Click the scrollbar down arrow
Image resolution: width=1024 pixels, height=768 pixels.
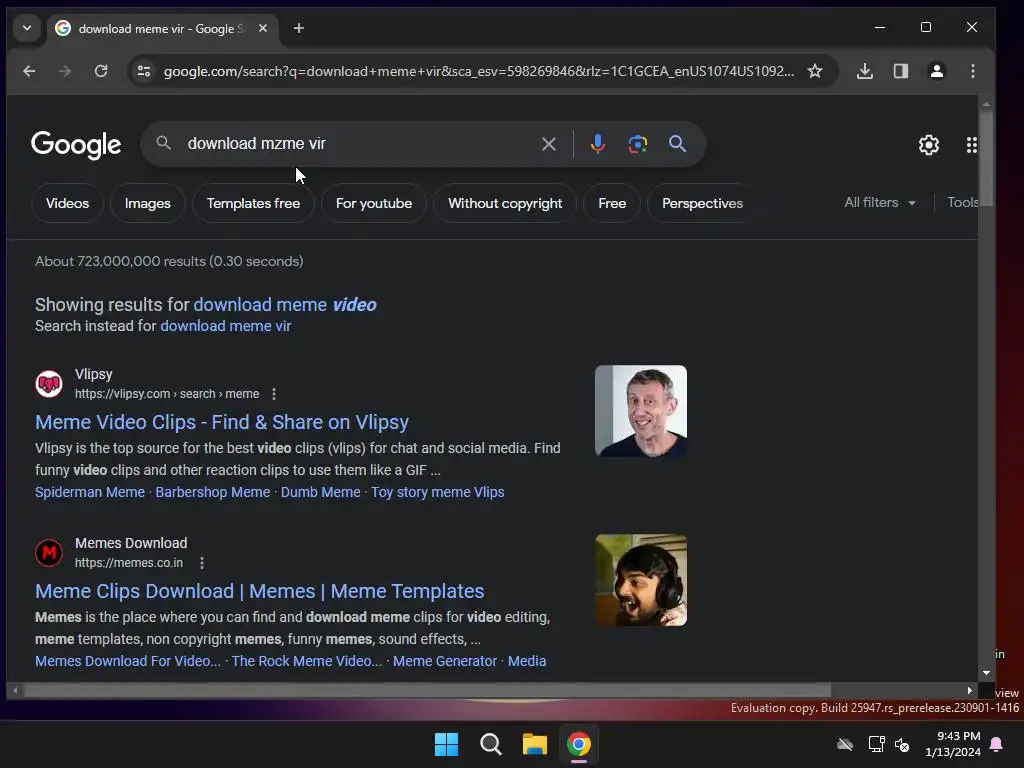coord(986,673)
